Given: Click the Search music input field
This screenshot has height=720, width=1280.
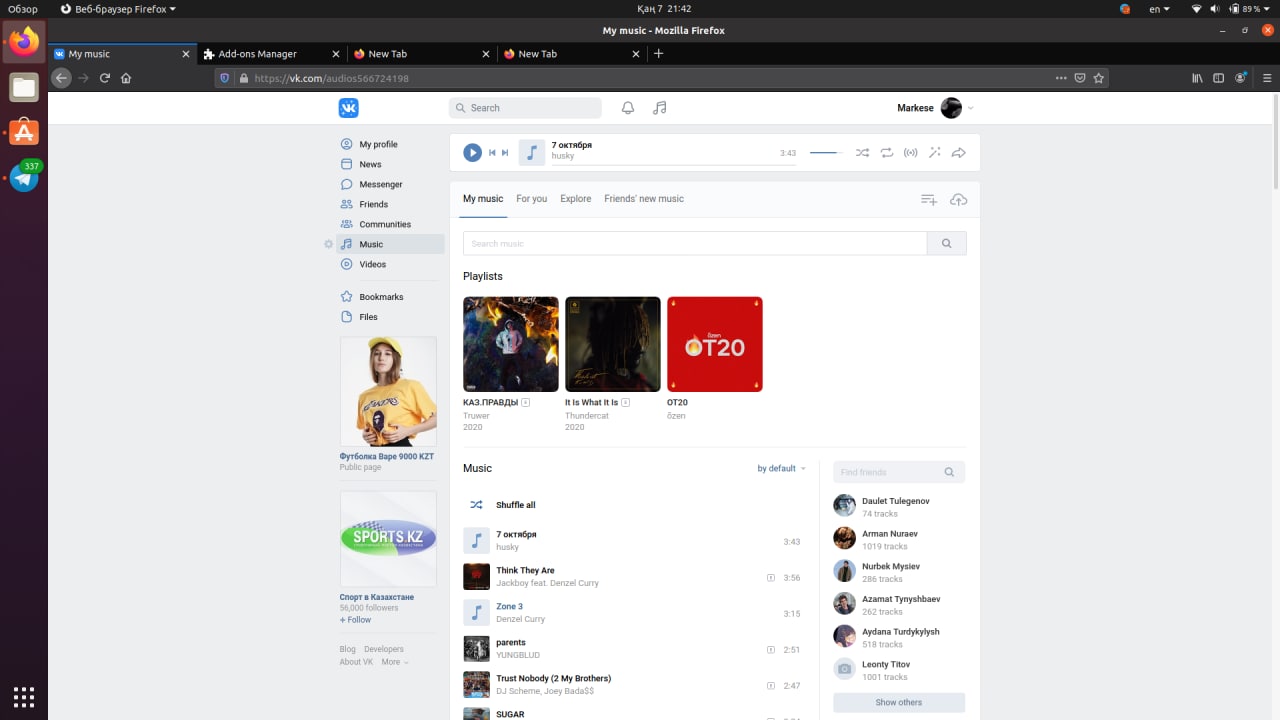Looking at the screenshot, I should 695,243.
